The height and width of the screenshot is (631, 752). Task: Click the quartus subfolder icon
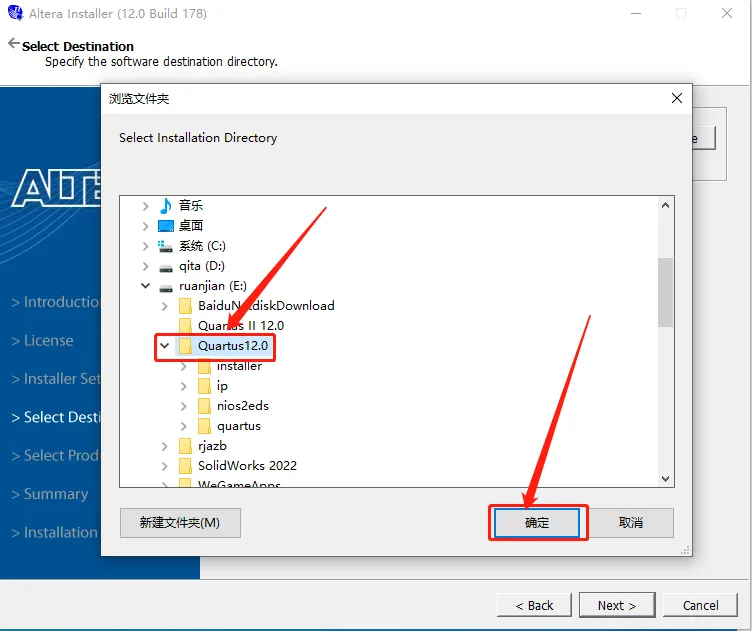pyautogui.click(x=204, y=426)
